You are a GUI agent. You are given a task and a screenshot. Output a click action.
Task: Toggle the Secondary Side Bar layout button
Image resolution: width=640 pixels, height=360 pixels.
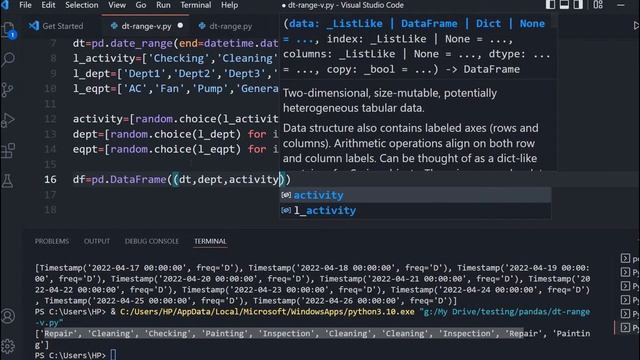click(x=578, y=5)
